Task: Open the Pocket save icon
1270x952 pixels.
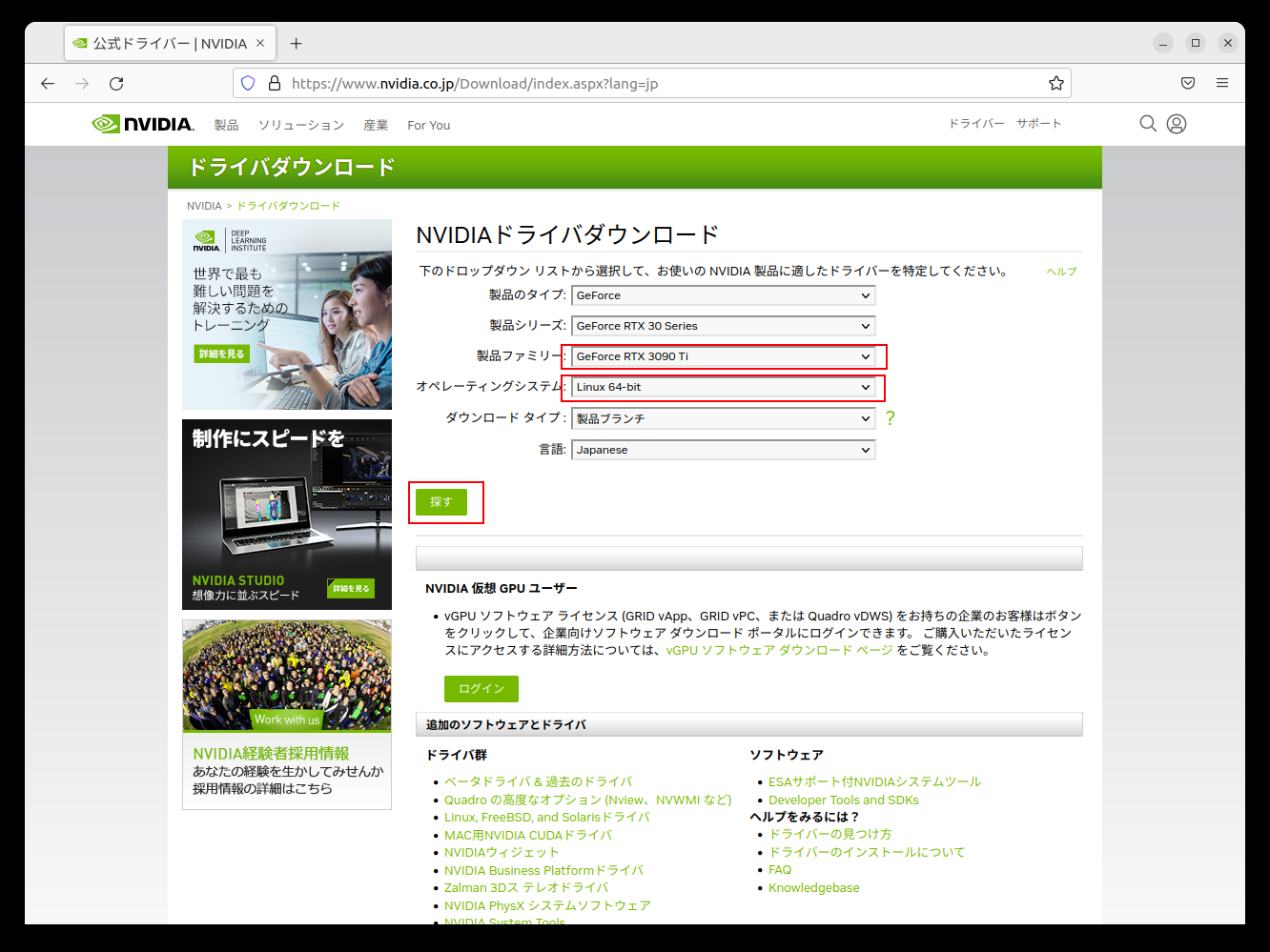Action: 1188,83
